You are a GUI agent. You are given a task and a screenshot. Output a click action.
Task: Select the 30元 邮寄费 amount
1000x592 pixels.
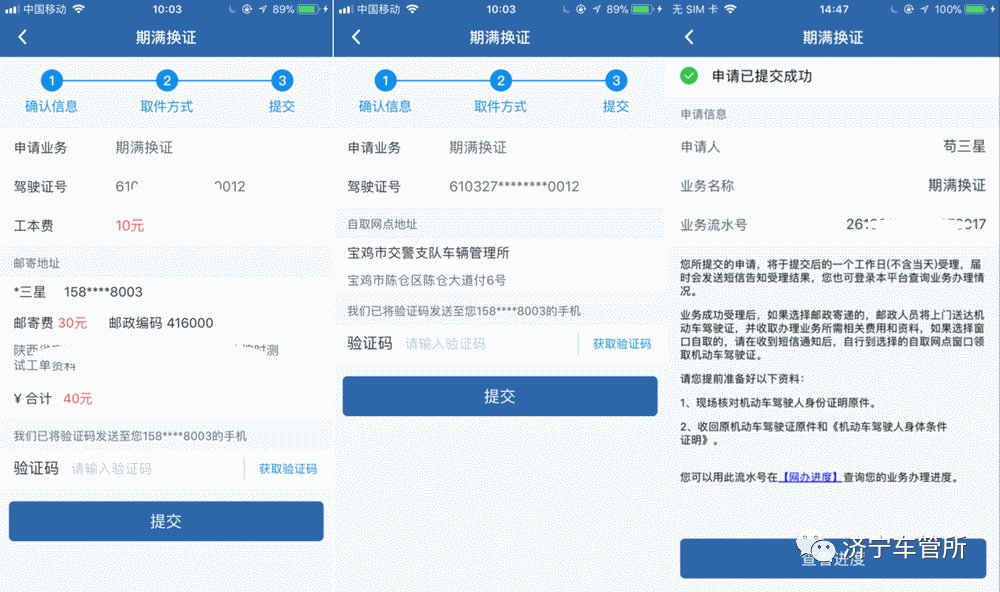[72, 323]
